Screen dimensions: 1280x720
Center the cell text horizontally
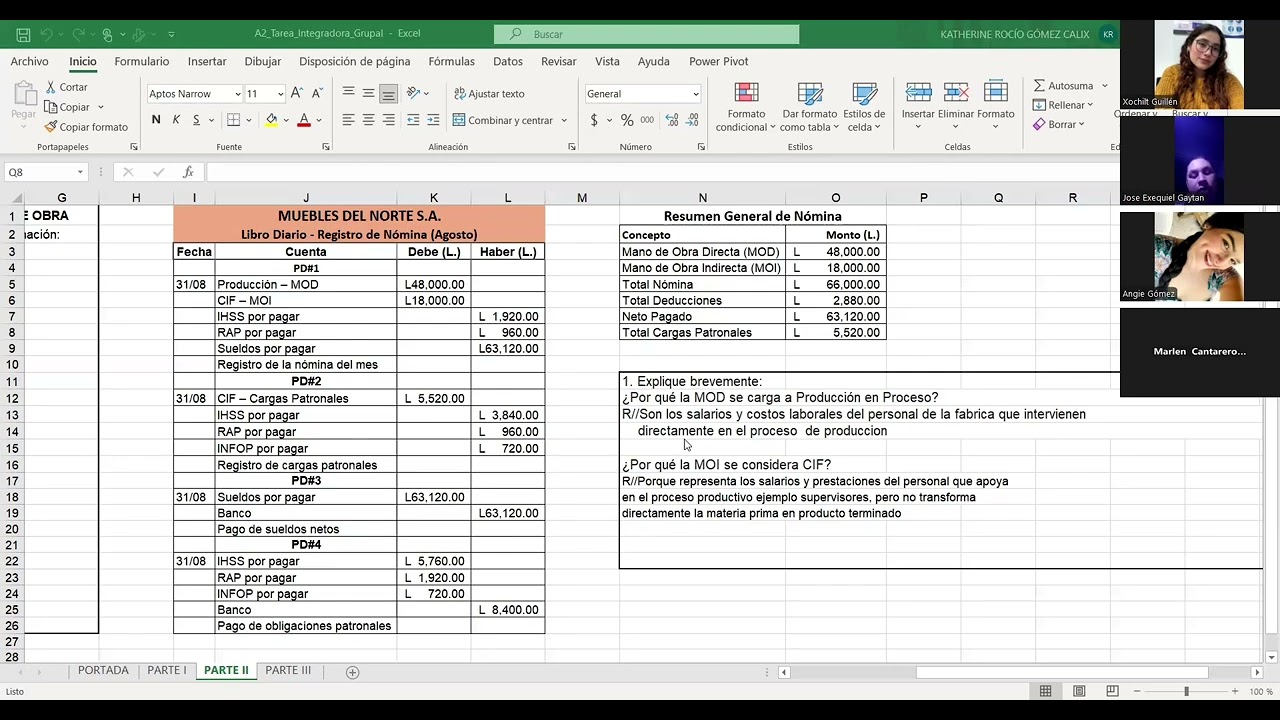click(x=368, y=120)
